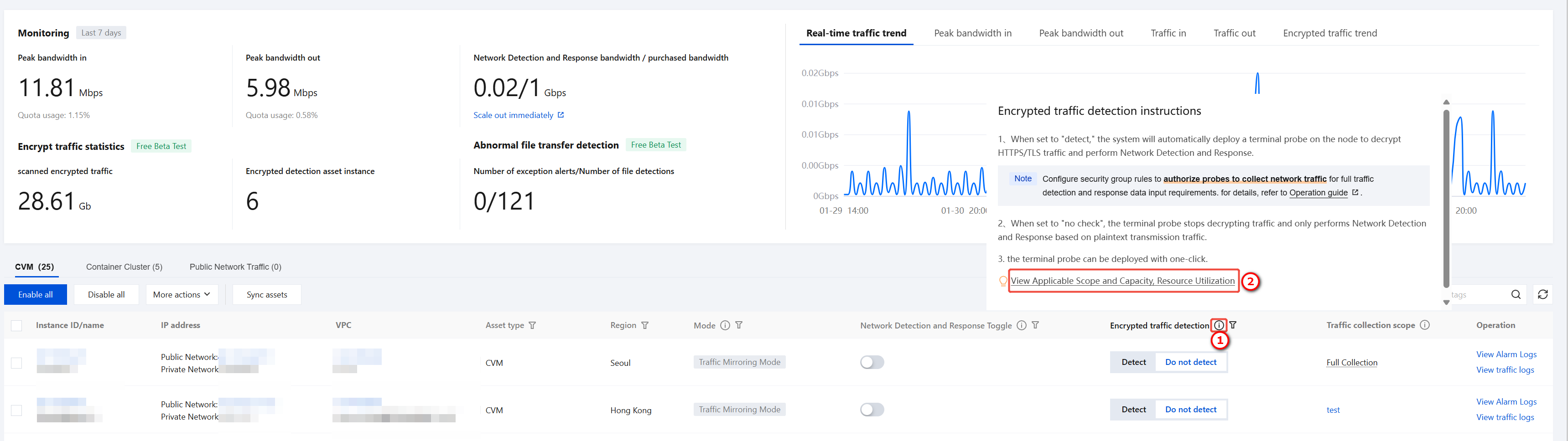
Task: Switch to Container Cluster (5) tab
Action: (x=124, y=267)
